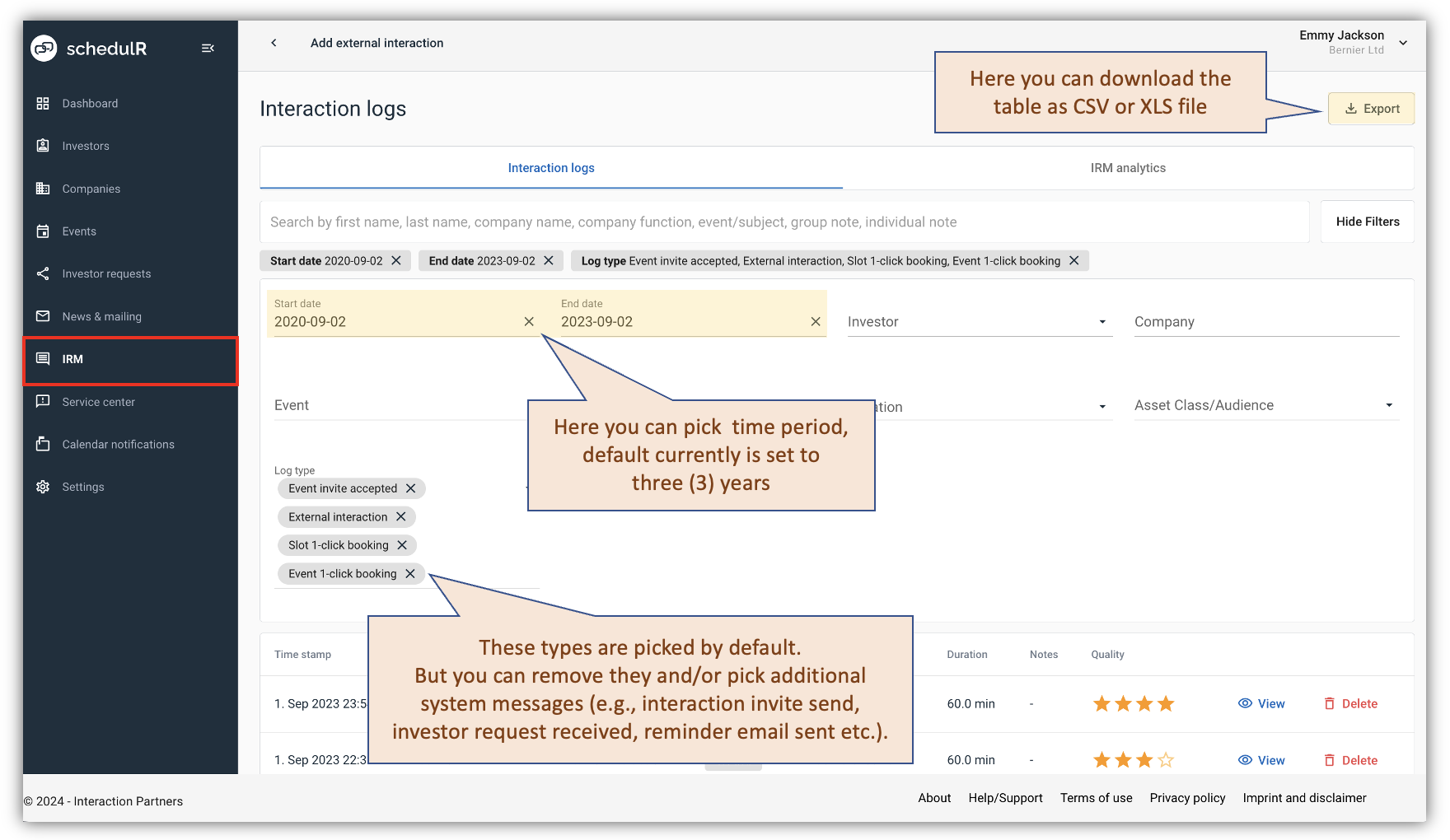
Task: Expand the Investor dropdown
Action: click(1102, 322)
